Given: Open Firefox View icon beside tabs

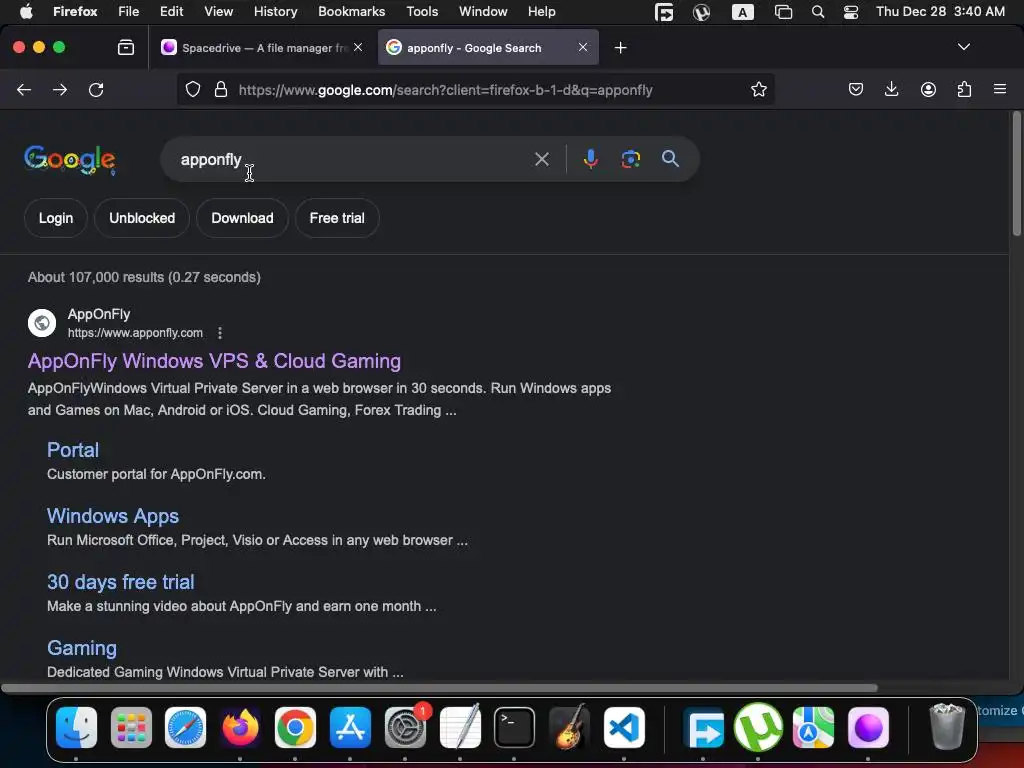Looking at the screenshot, I should pyautogui.click(x=126, y=47).
